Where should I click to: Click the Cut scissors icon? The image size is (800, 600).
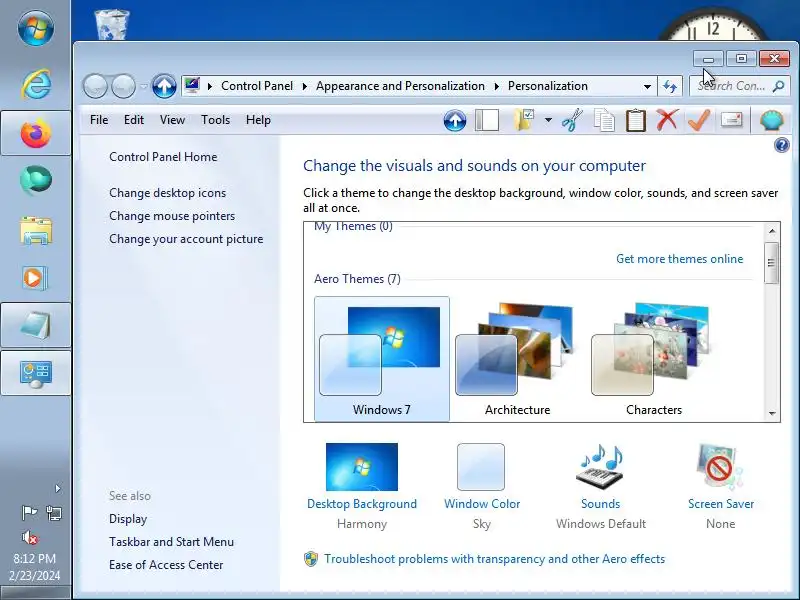572,121
